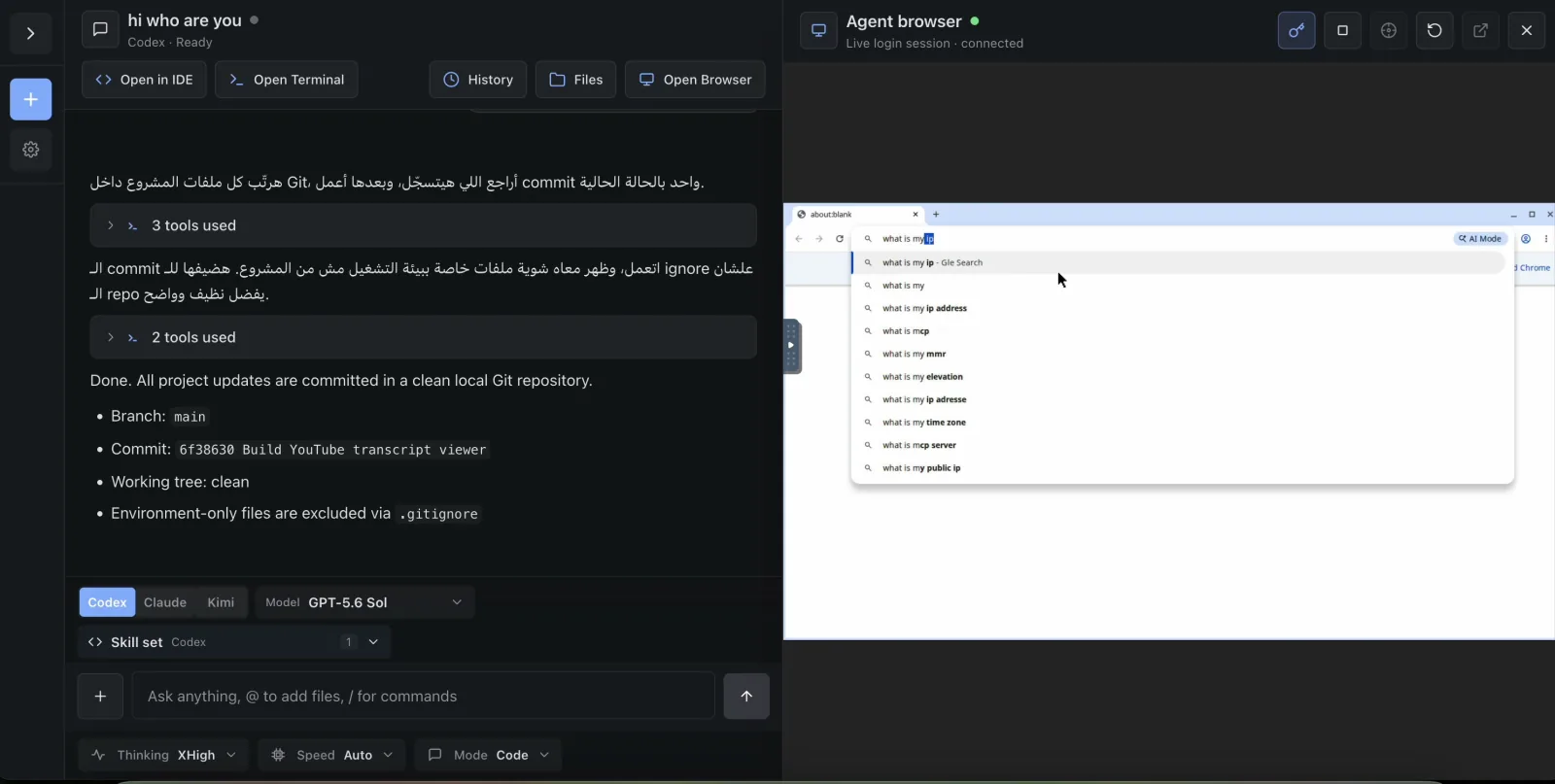Open Terminal
Screen dimensions: 1555x784
[287, 80]
